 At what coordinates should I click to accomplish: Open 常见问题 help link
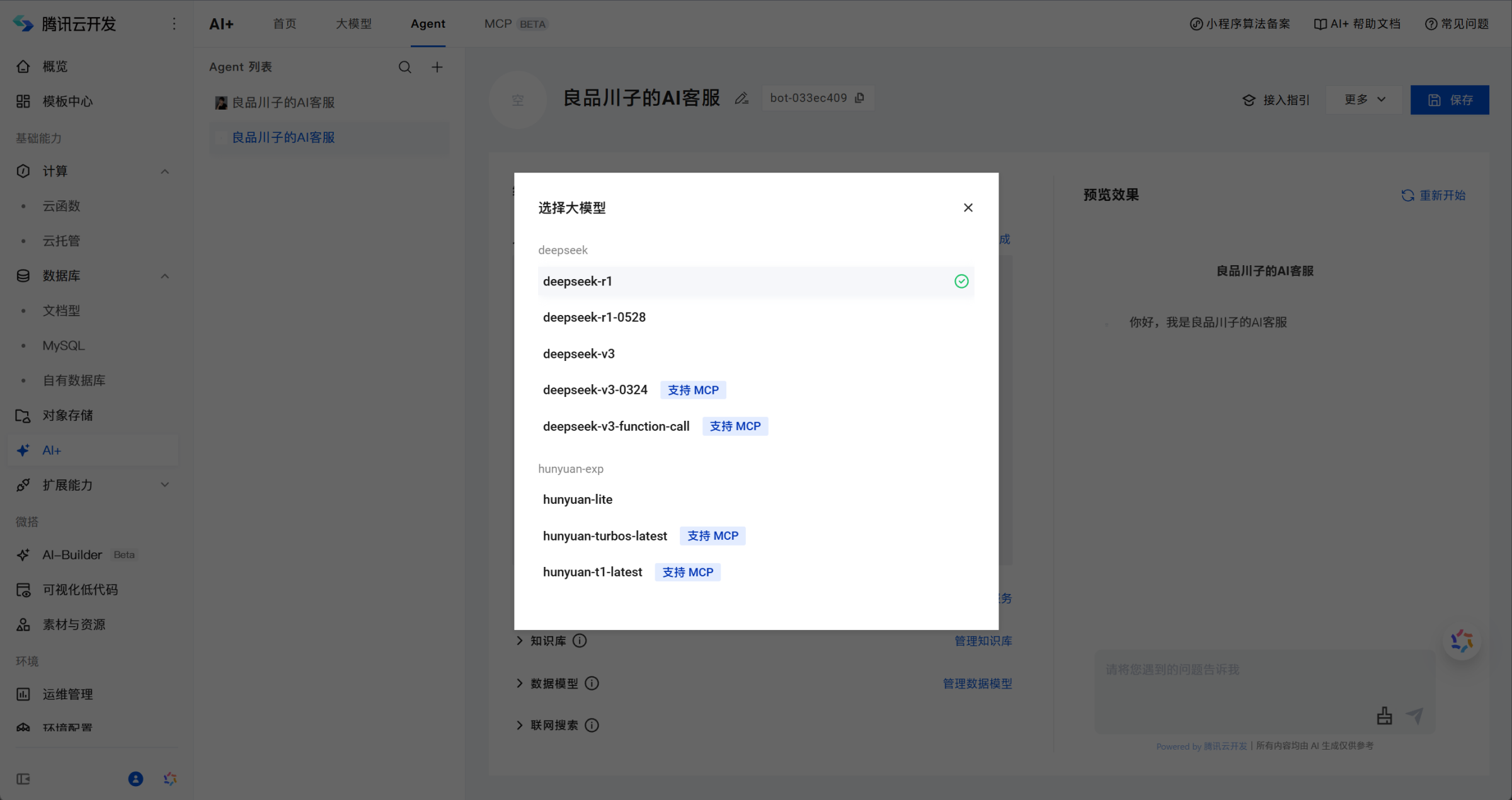(1457, 24)
